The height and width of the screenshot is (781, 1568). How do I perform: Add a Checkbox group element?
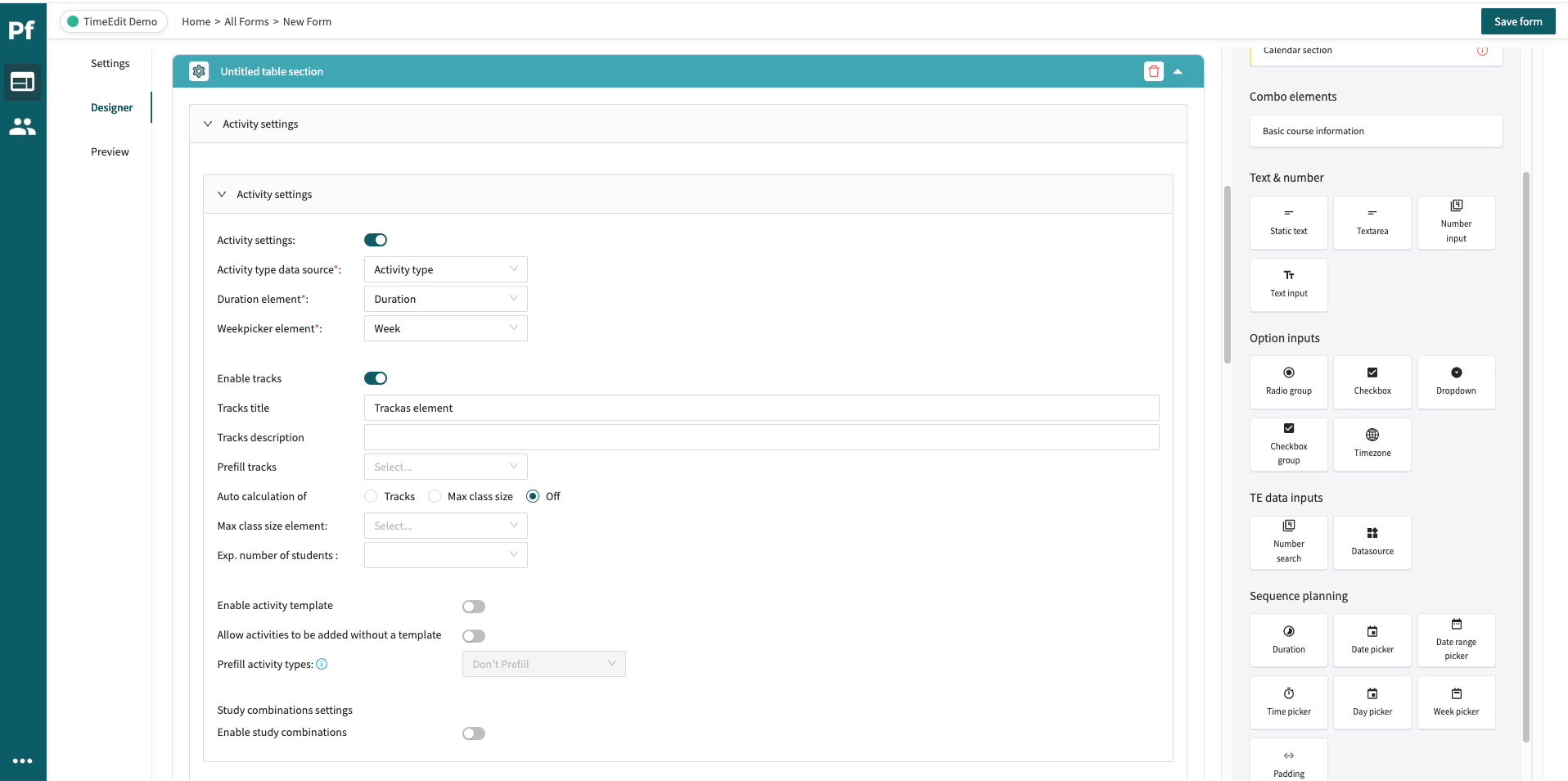1289,445
